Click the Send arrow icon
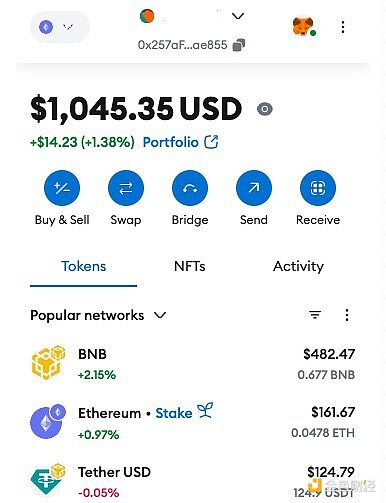 click(254, 188)
